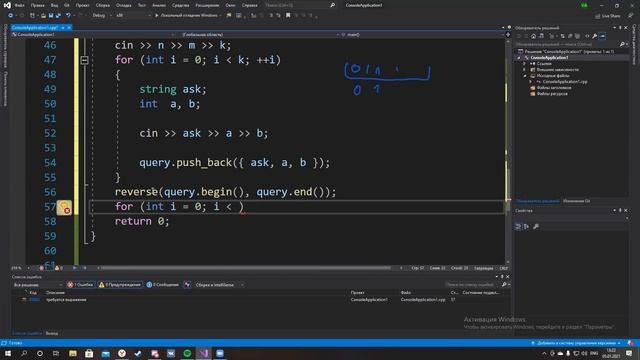The height and width of the screenshot is (360, 640).
Task: Click the horizontal scrollbar of the editor
Action: [x=245, y=268]
